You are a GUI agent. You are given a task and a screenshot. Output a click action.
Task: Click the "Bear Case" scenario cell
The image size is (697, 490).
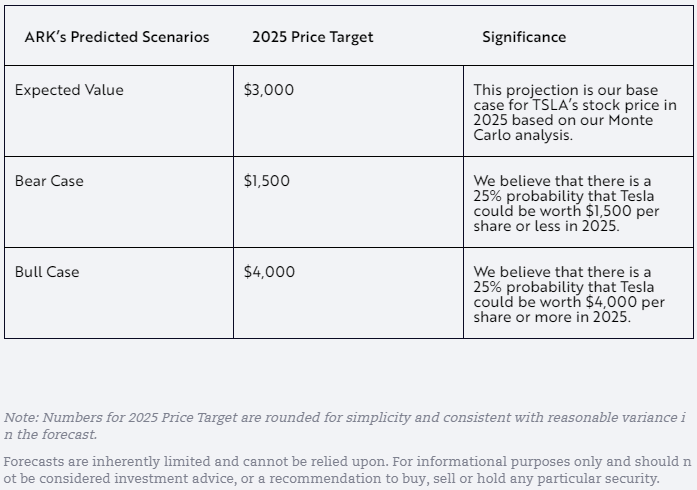point(49,181)
